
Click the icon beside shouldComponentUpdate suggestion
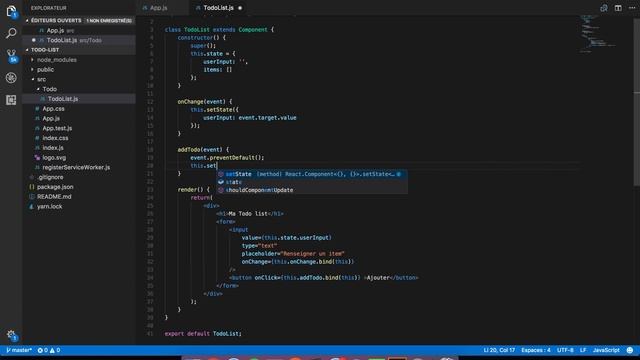(x=221, y=190)
